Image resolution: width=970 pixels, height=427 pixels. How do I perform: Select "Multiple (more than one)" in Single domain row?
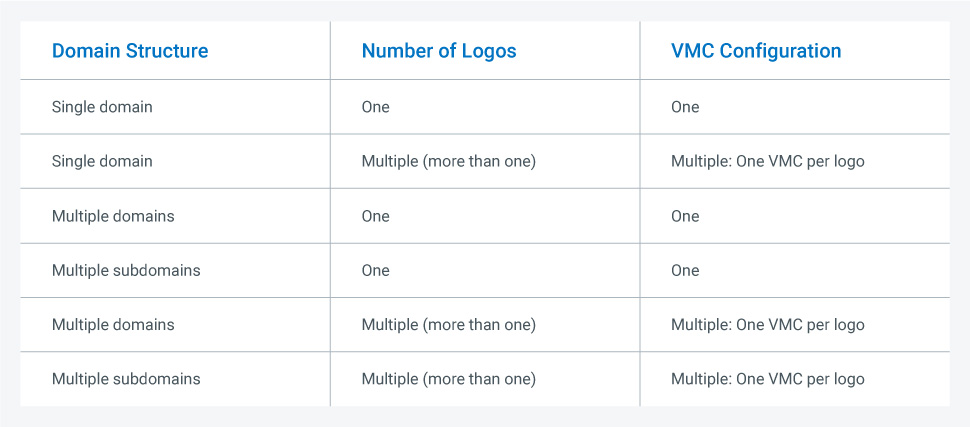tap(449, 161)
